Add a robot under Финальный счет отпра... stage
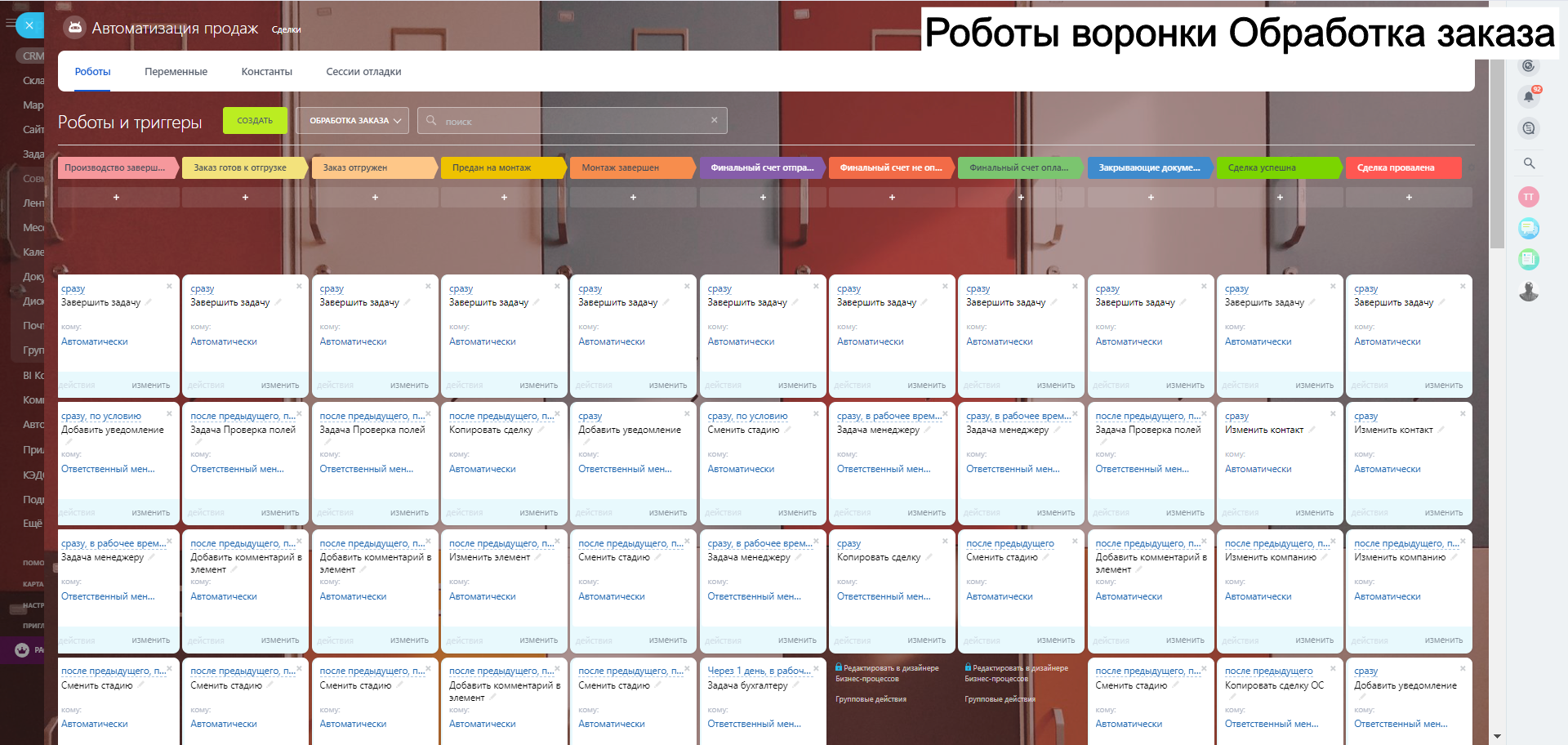The width and height of the screenshot is (1568, 745). tap(763, 197)
